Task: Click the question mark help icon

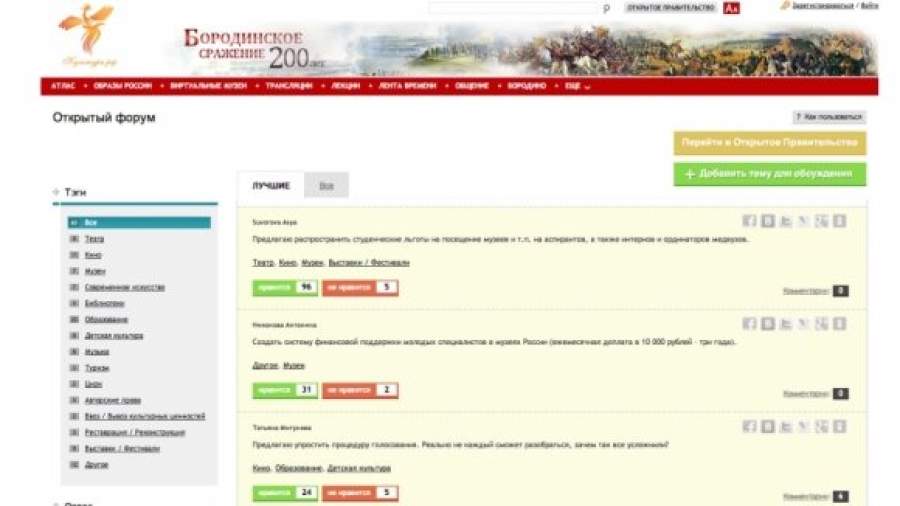Action: [798, 117]
